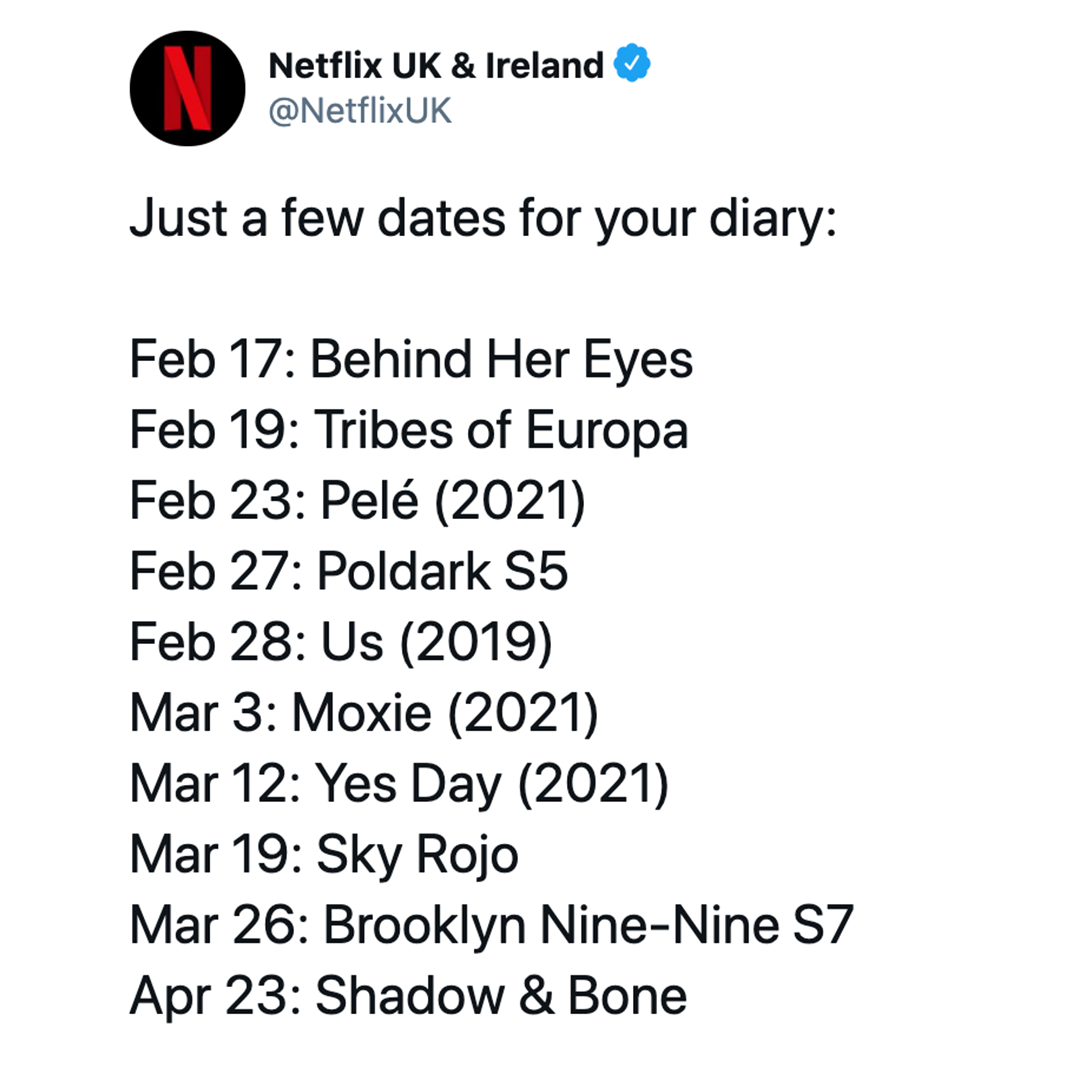The image size is (1080, 1080).
Task: Select the Feb 28 Us (2019) line
Action: click(x=341, y=643)
